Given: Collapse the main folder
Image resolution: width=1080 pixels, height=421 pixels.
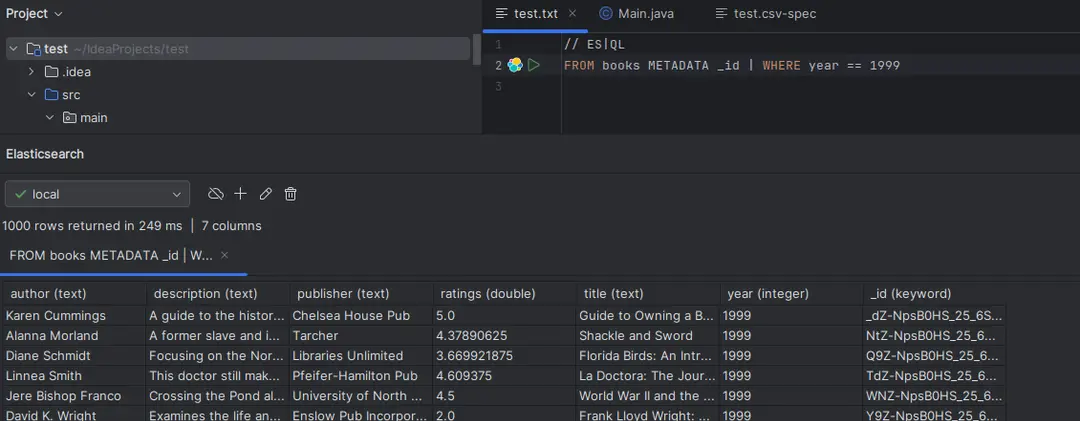Looking at the screenshot, I should point(50,118).
